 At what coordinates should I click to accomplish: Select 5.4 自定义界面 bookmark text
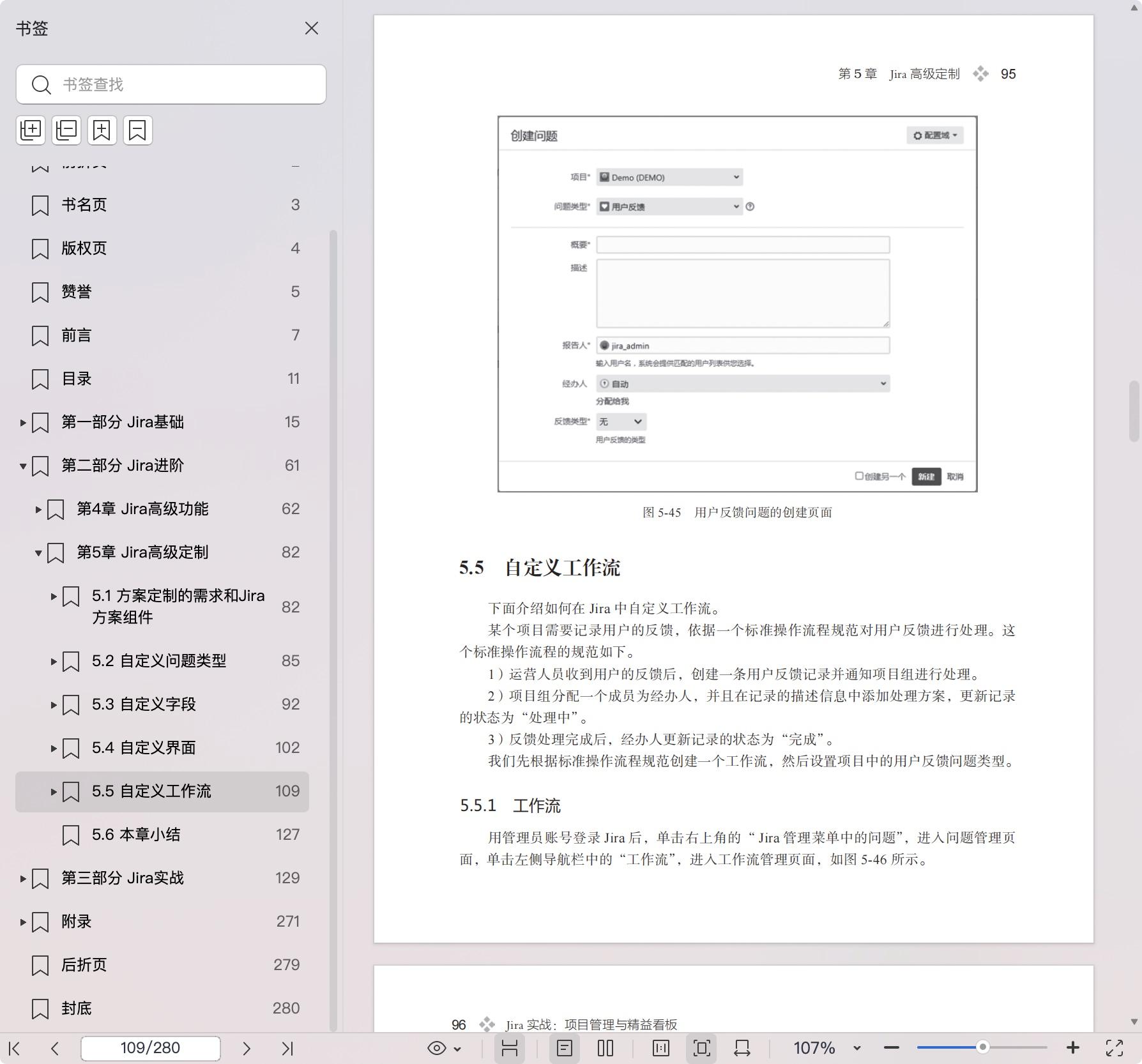(144, 748)
